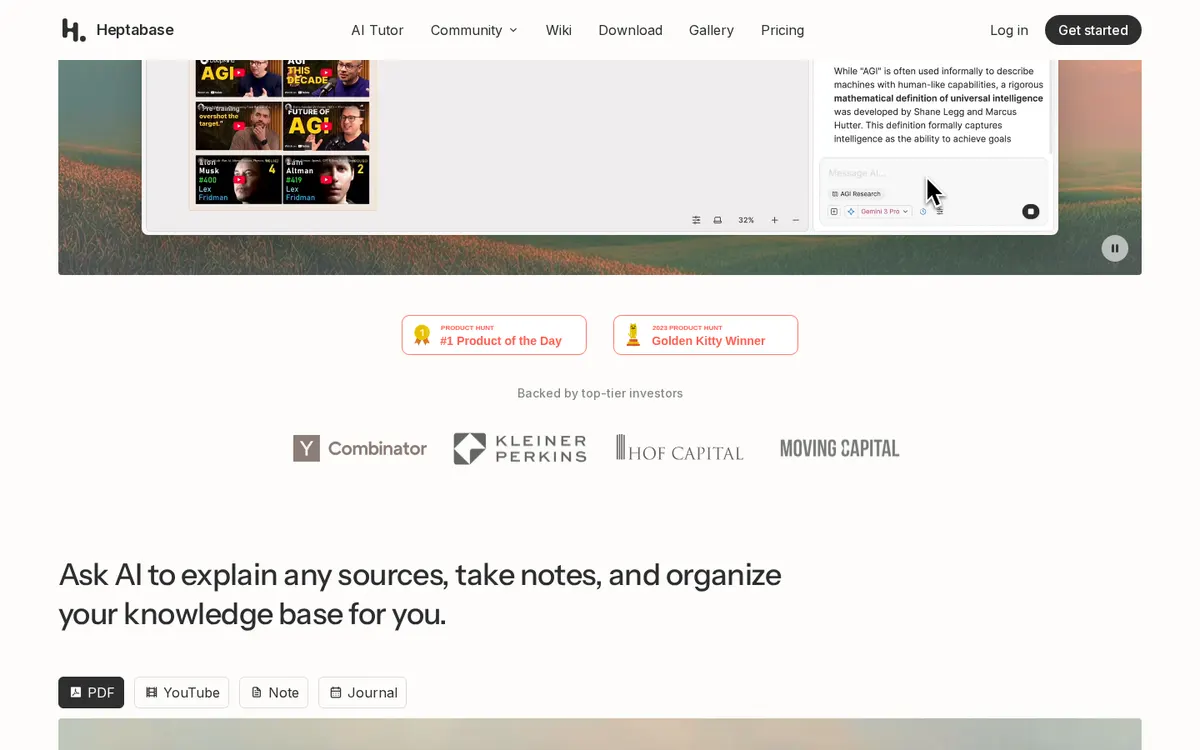This screenshot has width=1200, height=750.
Task: Click the Kleiner Perkins logo
Action: tap(520, 448)
